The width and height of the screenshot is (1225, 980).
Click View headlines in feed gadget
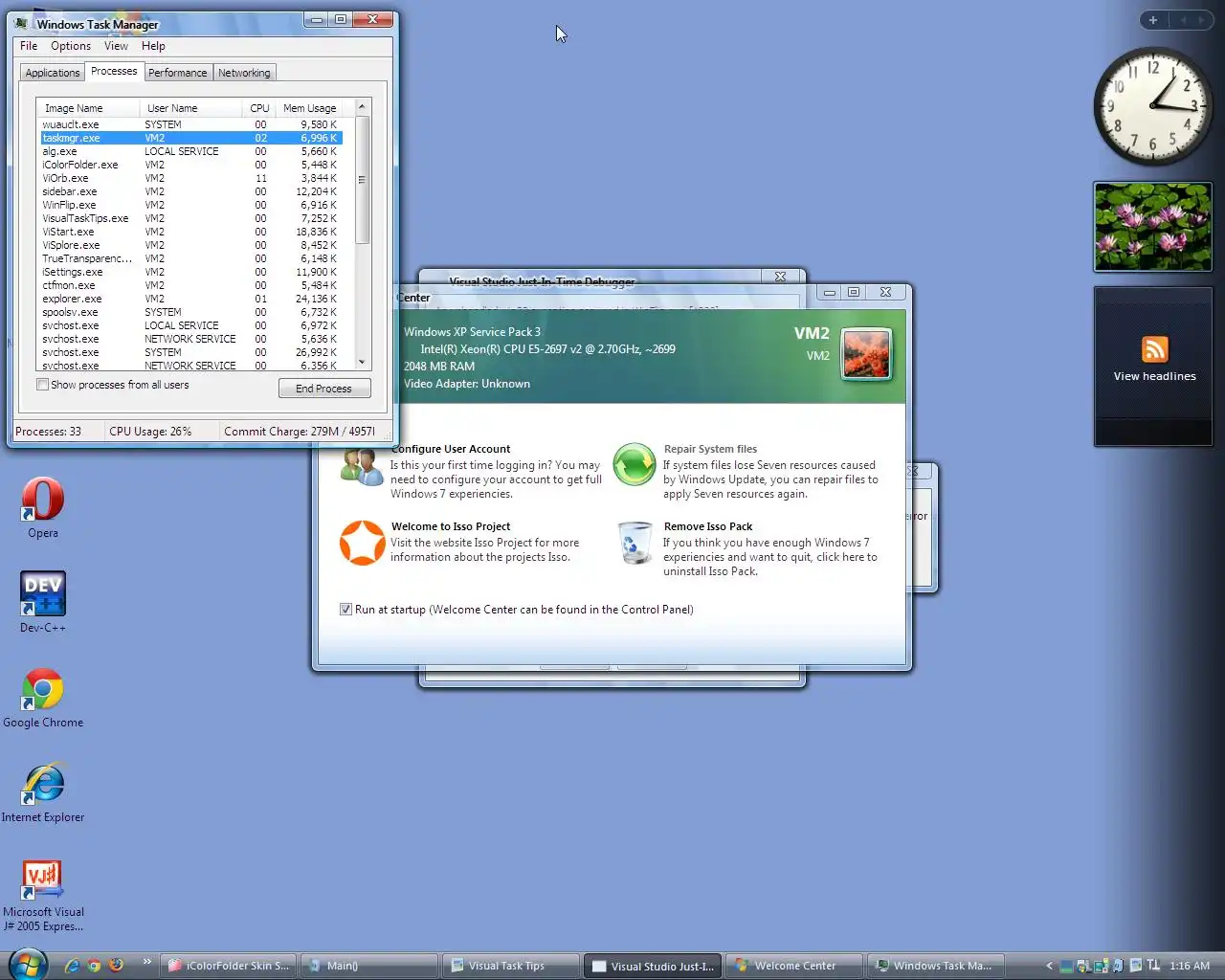[x=1154, y=376]
